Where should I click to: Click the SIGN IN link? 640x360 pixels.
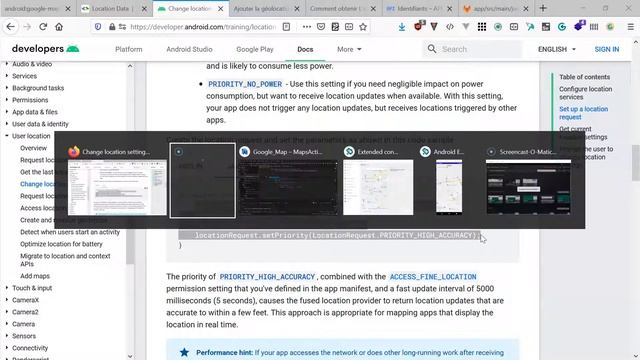coord(607,49)
